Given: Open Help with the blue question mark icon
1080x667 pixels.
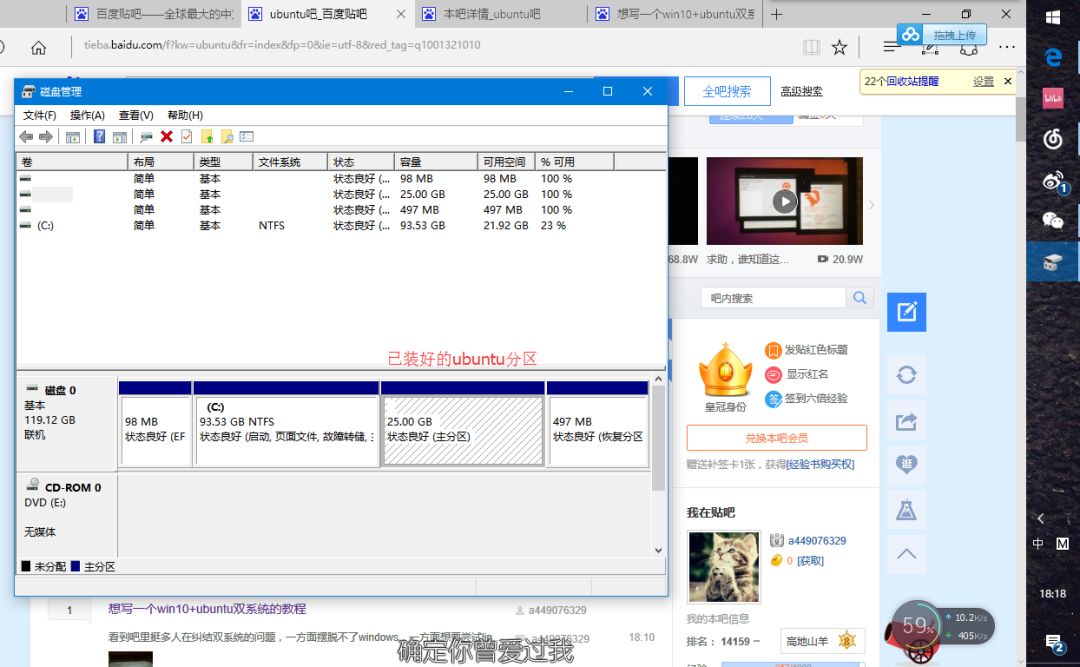Looking at the screenshot, I should click(x=99, y=136).
